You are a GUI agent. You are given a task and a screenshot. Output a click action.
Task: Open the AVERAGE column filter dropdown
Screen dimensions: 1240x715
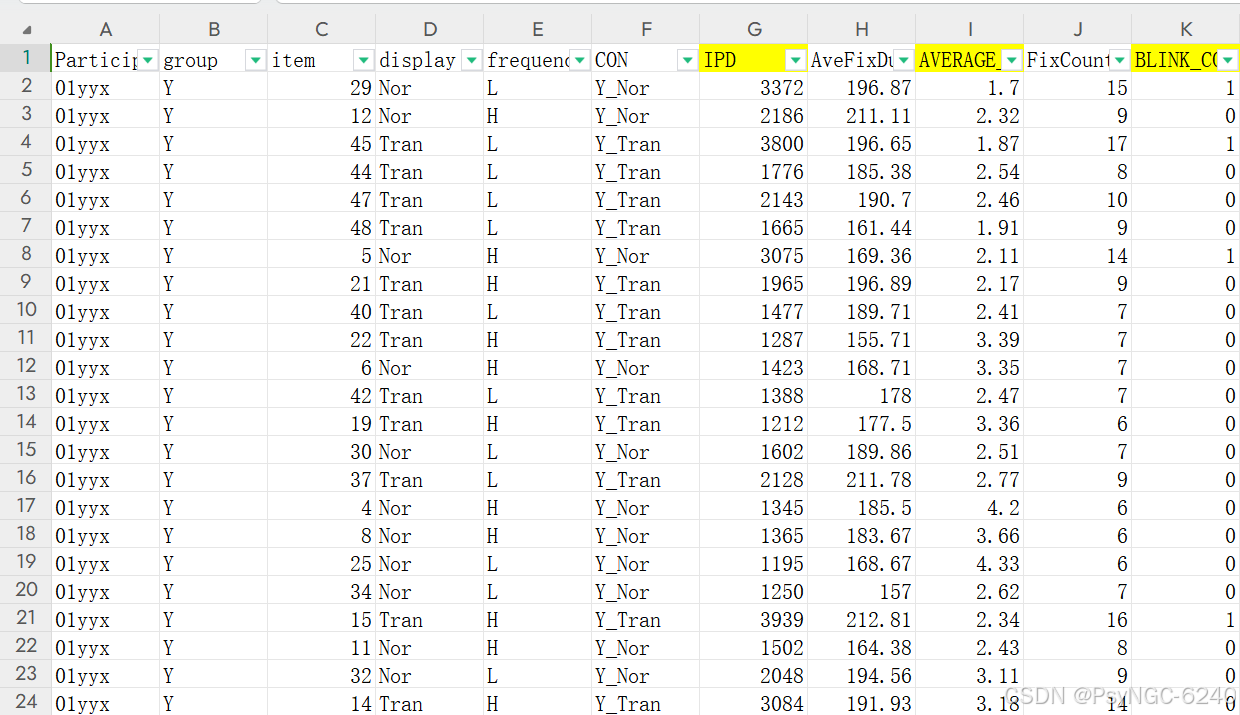click(x=1011, y=59)
